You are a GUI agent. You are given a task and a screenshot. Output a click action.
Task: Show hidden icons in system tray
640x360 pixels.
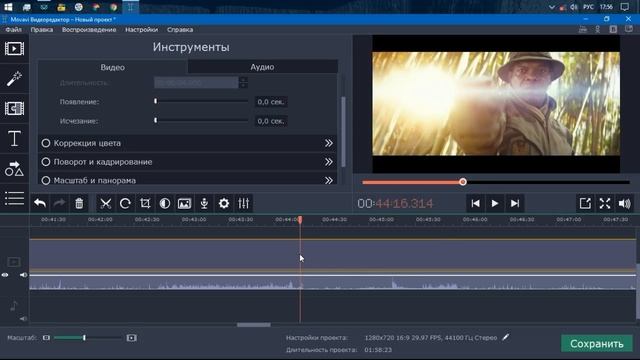pos(551,7)
